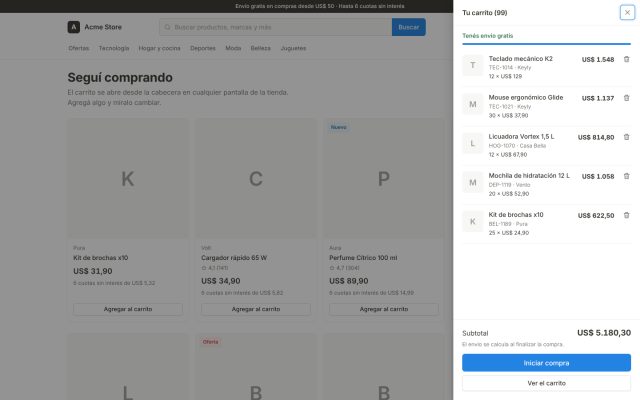This screenshot has width=640, height=400.
Task: Open the Tecnología category
Action: [113, 48]
